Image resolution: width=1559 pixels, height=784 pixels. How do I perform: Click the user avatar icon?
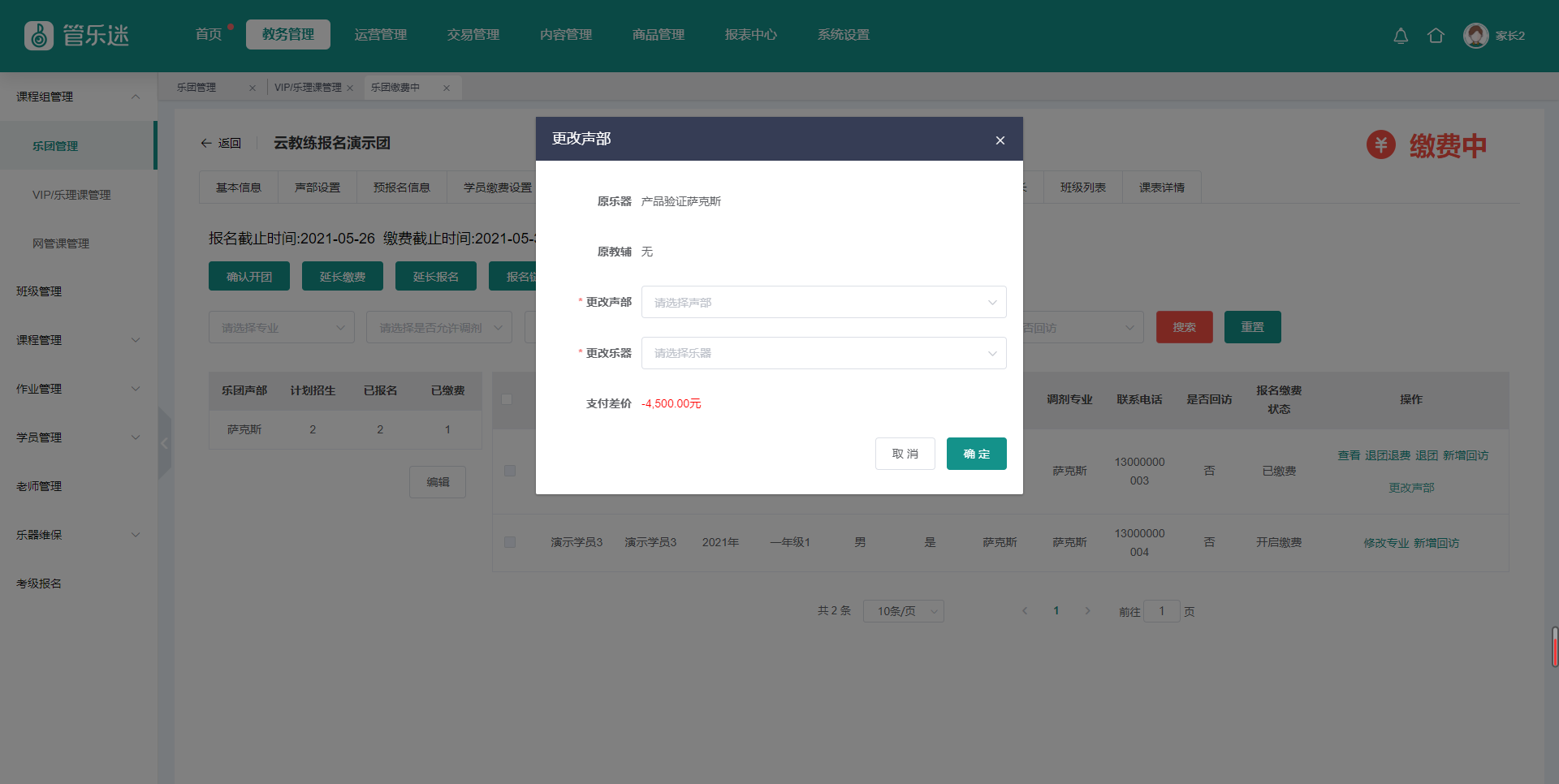point(1475,36)
